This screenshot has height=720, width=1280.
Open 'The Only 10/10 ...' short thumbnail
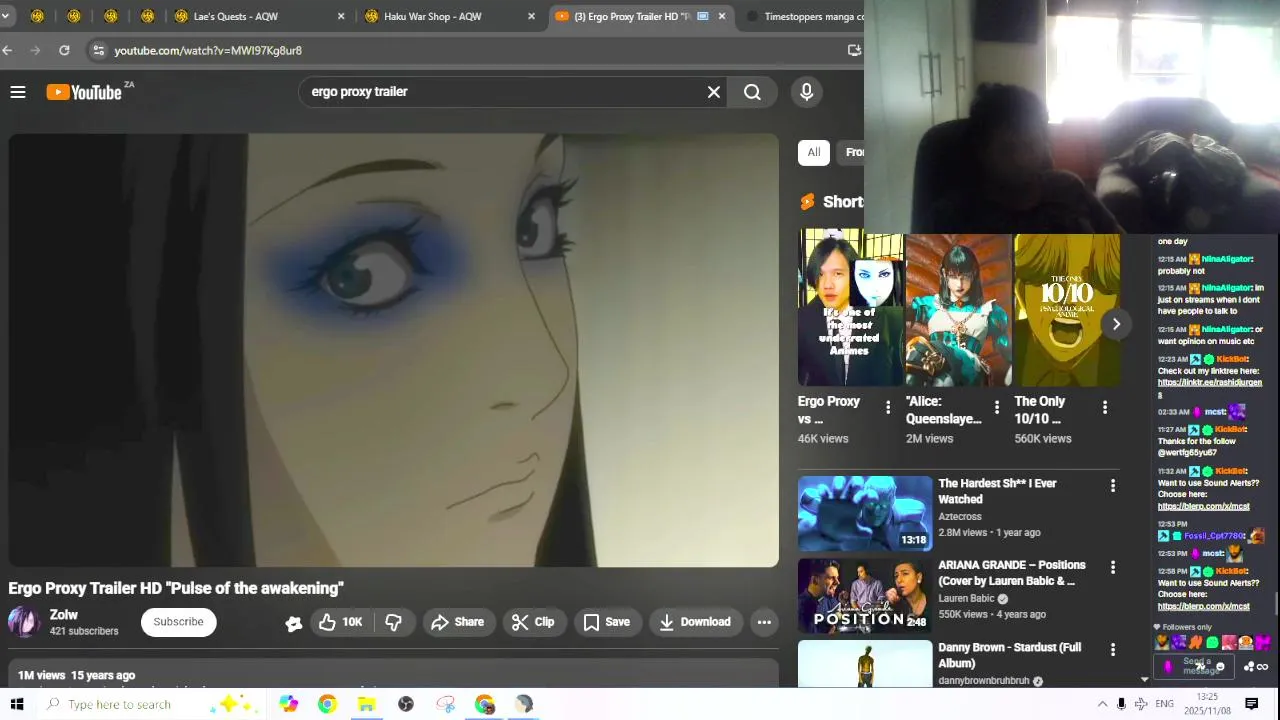[x=1067, y=310]
